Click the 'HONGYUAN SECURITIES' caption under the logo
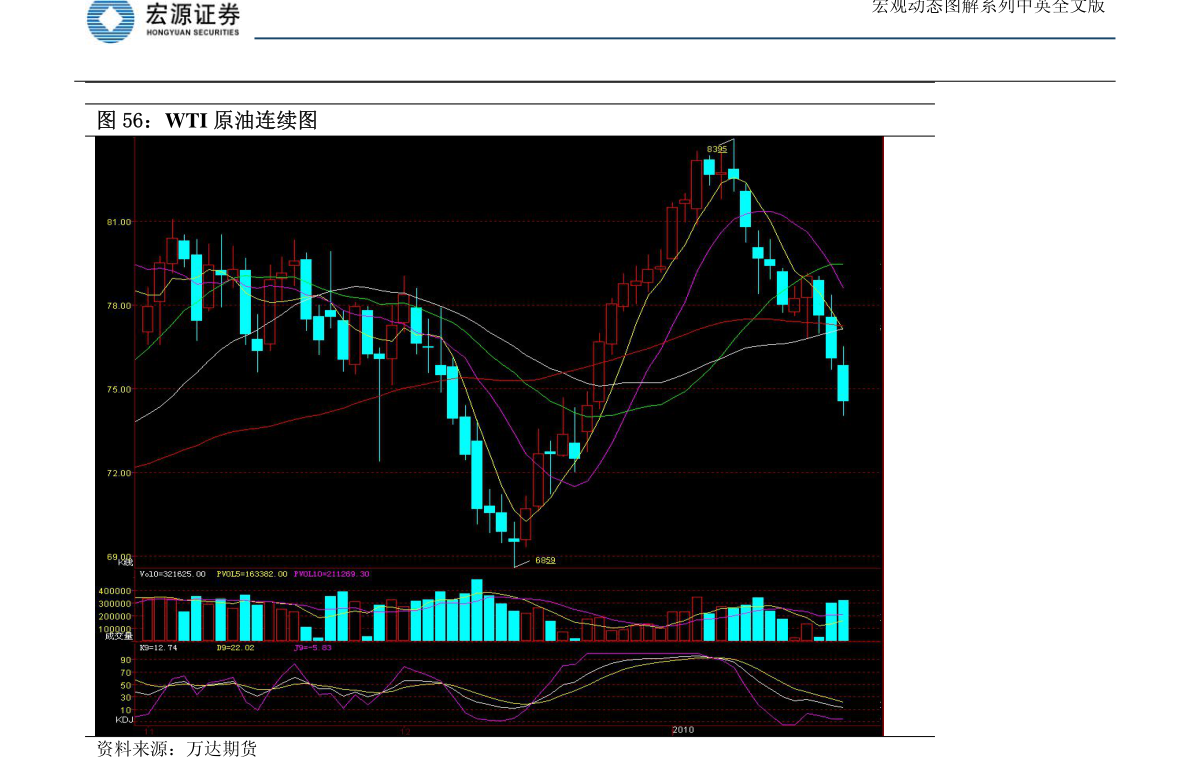 pyautogui.click(x=192, y=33)
